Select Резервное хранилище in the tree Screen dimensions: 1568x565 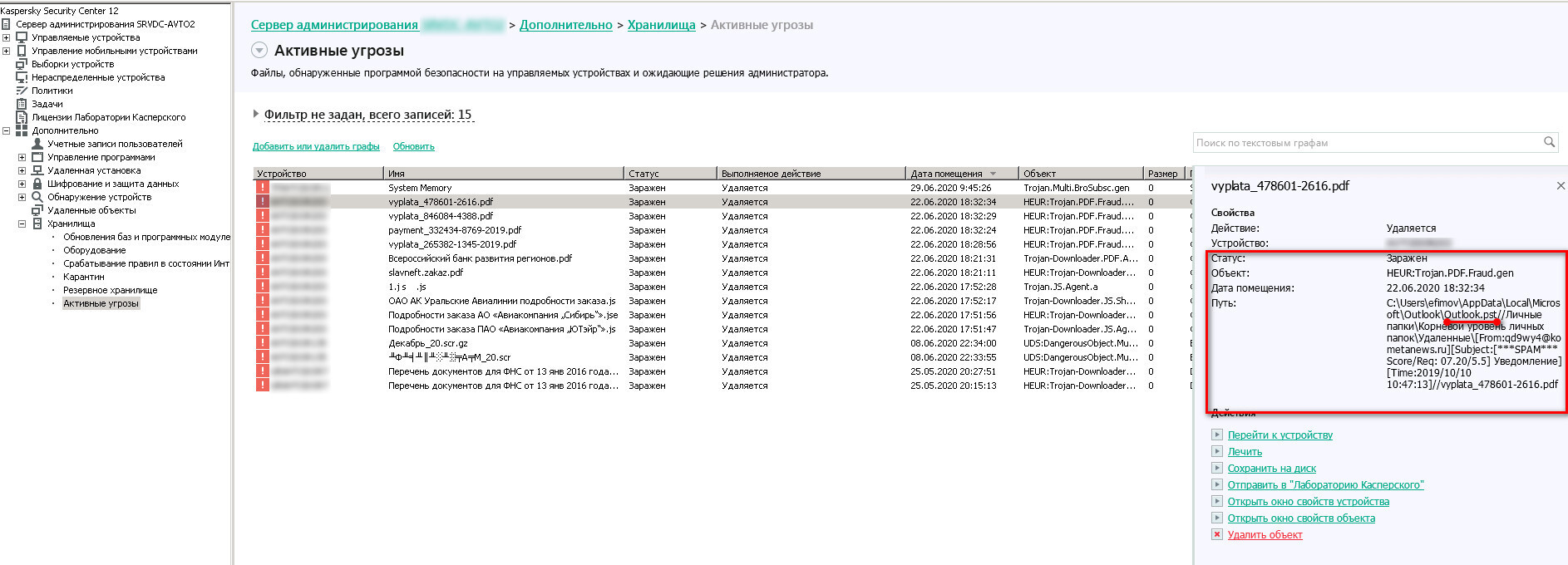pos(111,290)
